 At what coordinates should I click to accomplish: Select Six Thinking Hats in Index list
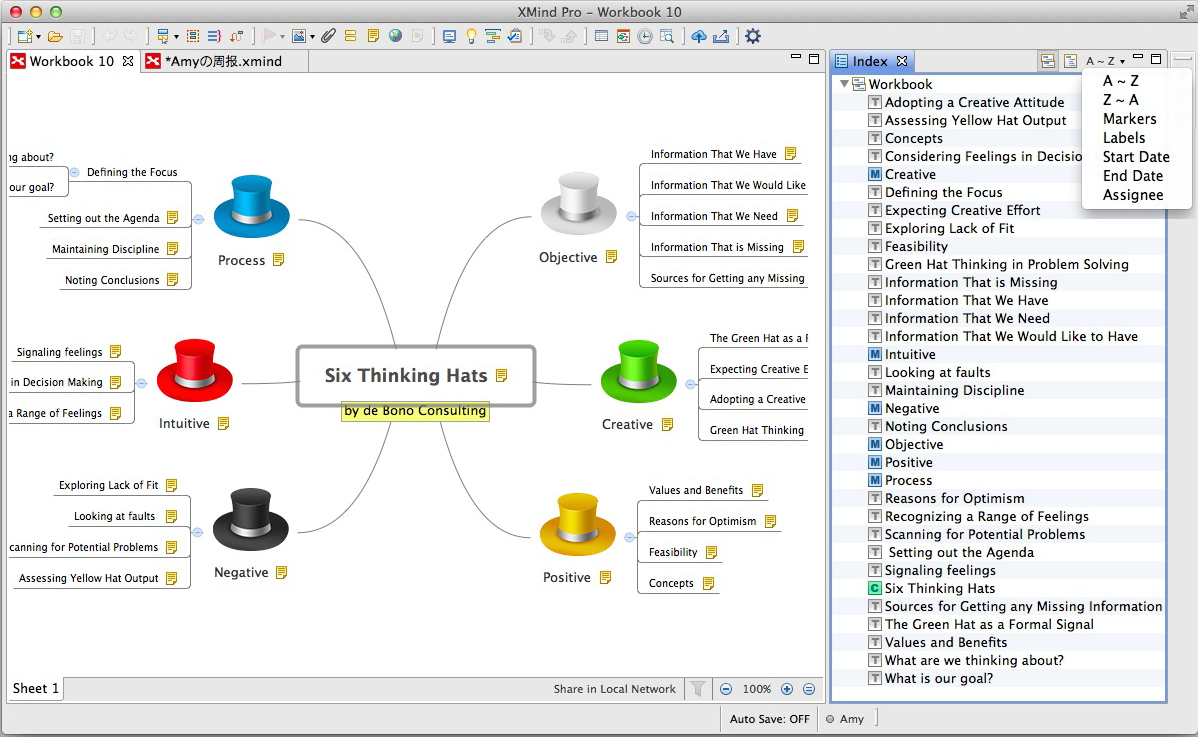tap(940, 588)
